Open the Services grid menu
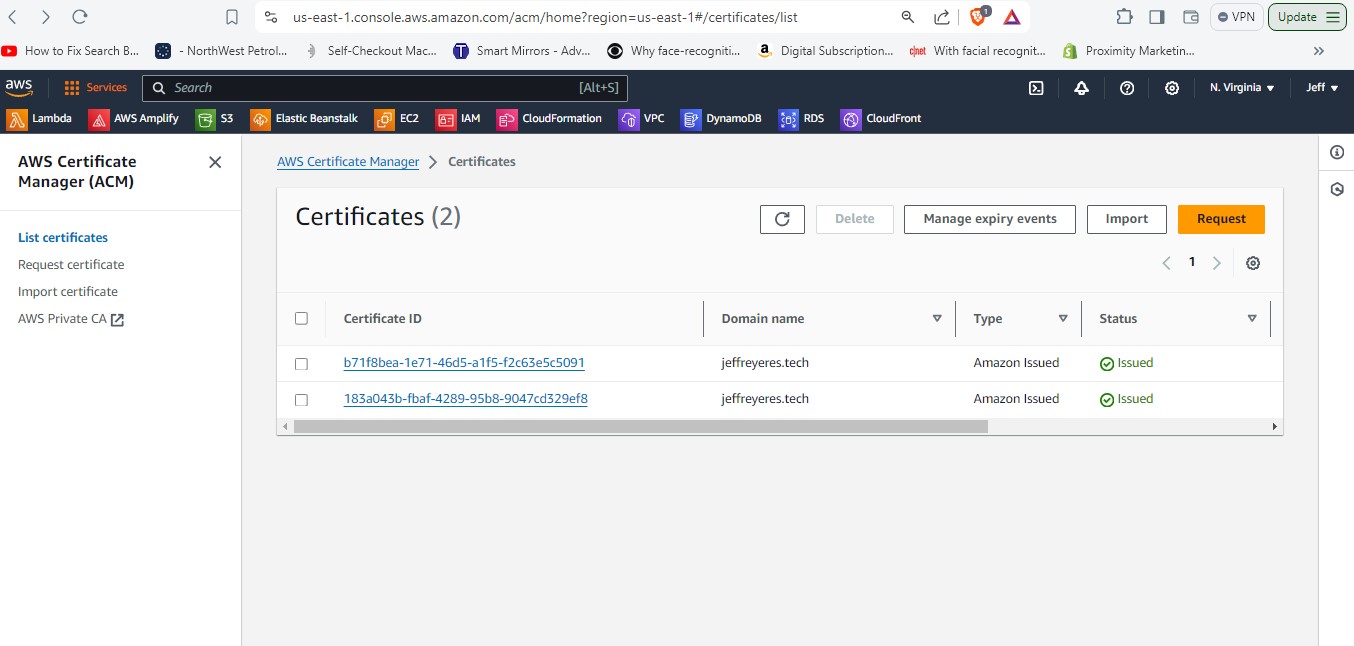The image size is (1354, 646). (96, 88)
